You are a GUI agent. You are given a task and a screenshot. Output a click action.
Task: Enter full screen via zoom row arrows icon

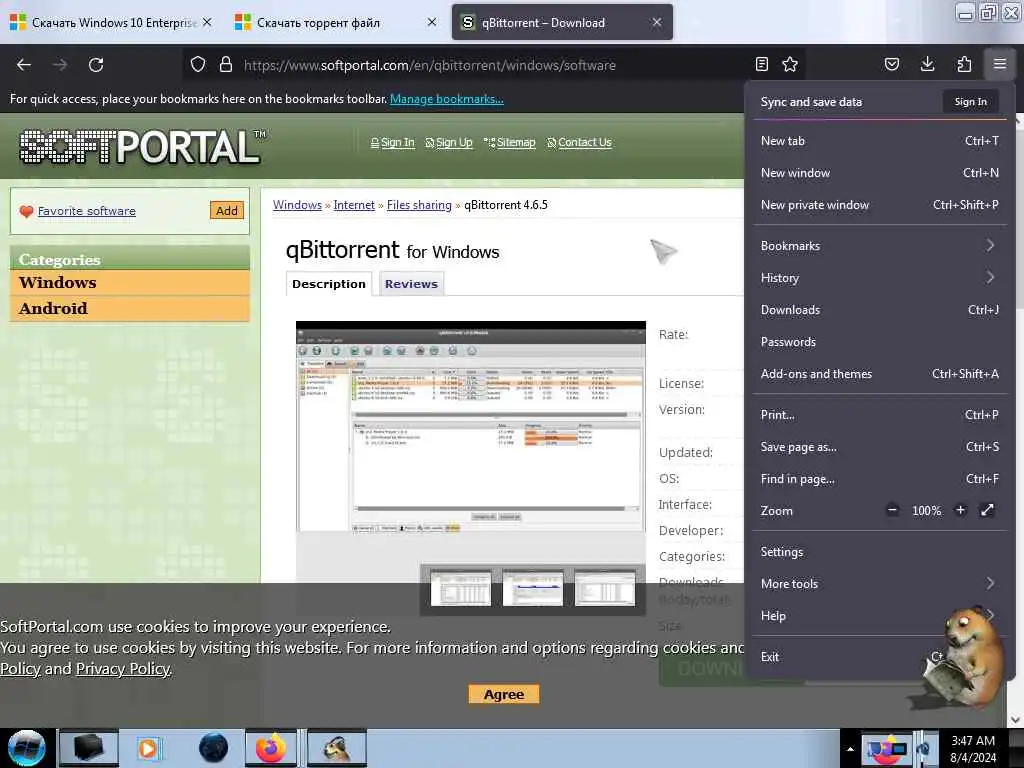pos(987,510)
